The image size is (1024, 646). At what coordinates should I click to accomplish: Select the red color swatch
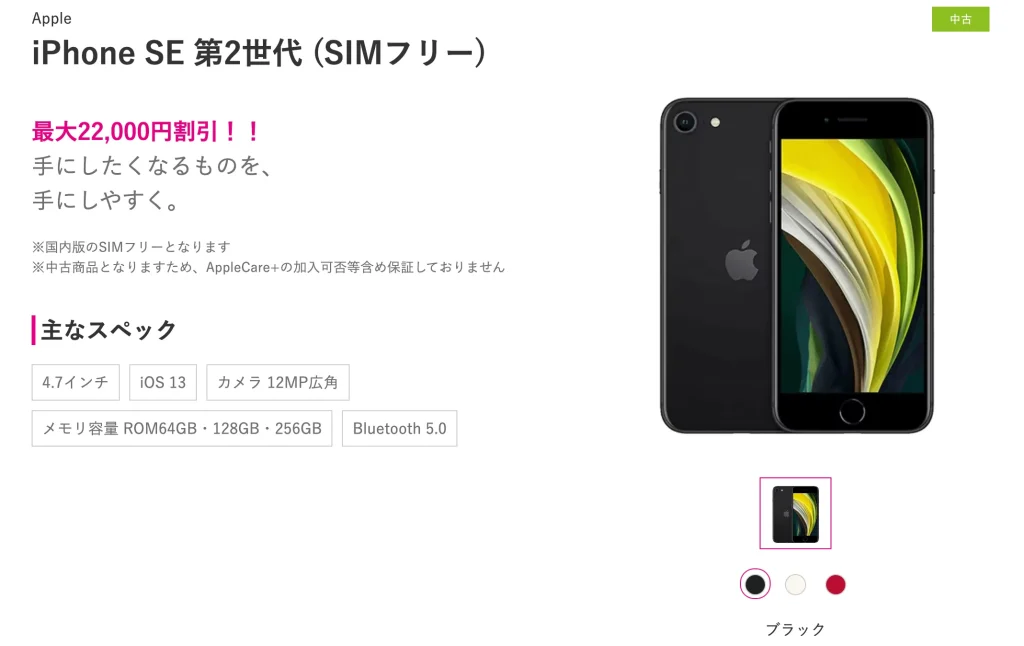click(835, 585)
